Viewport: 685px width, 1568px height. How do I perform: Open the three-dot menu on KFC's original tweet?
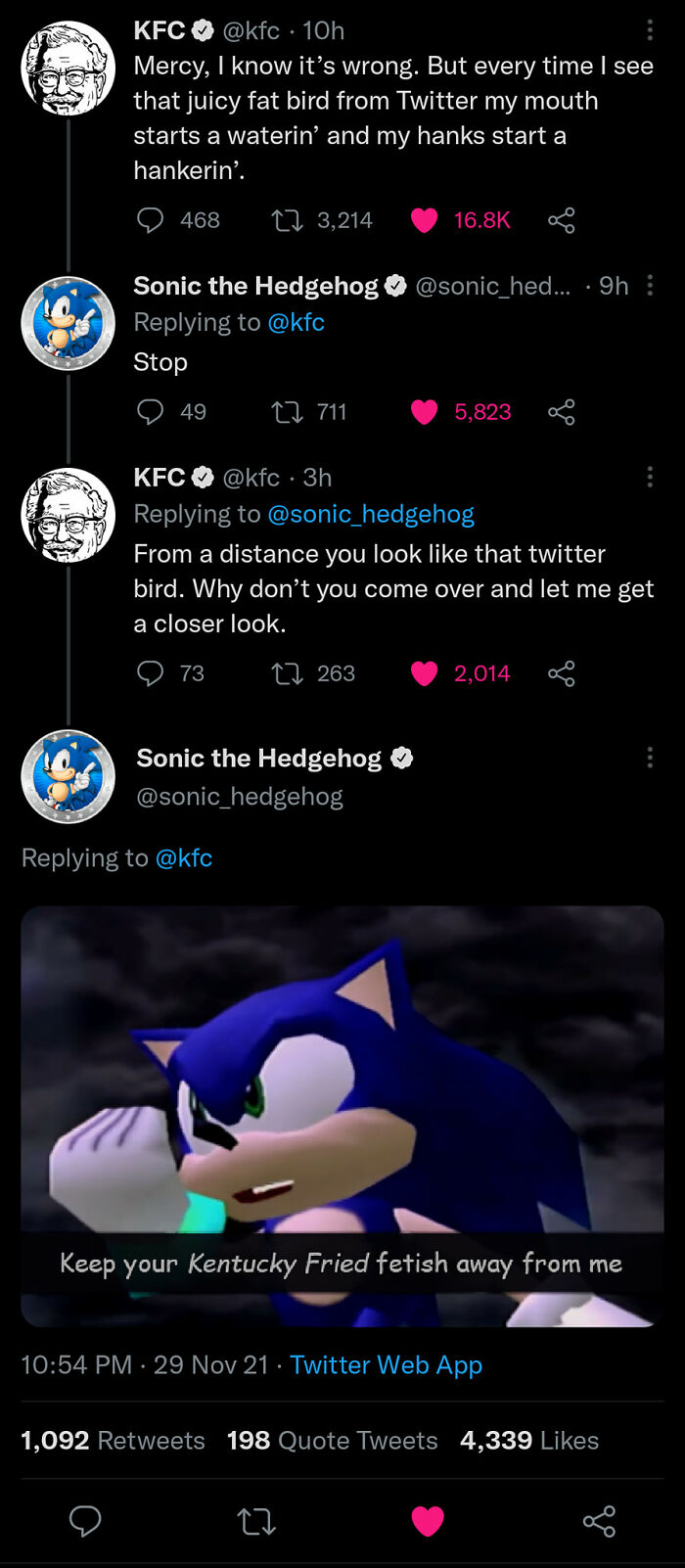pos(650,30)
